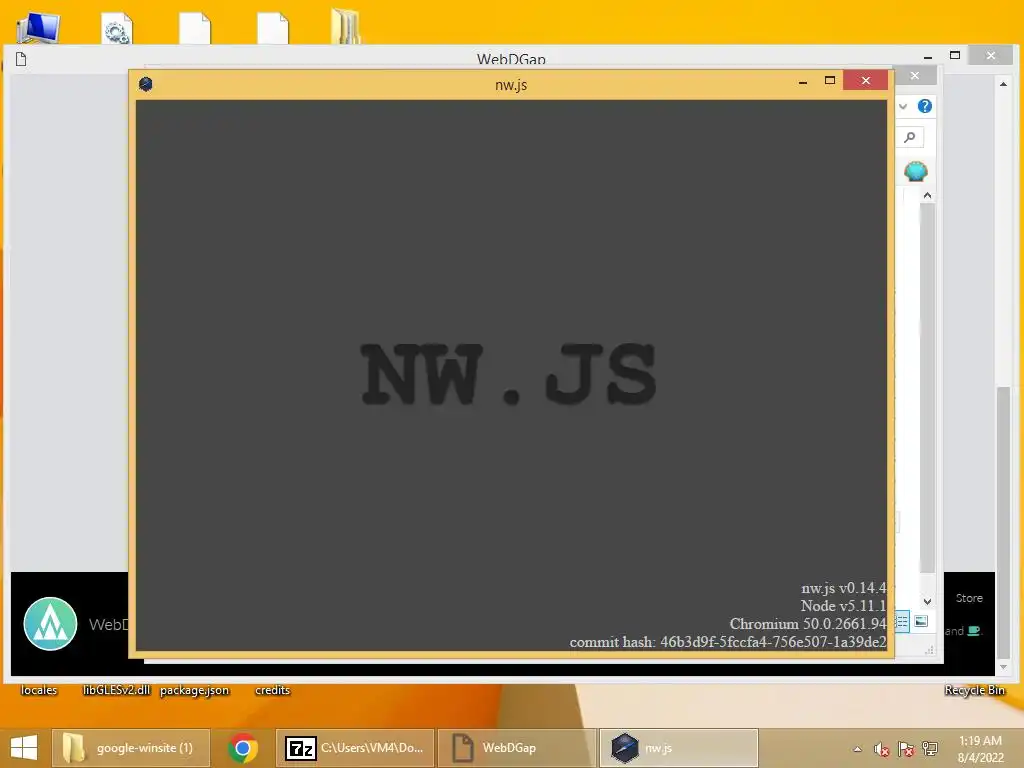Close the nw.js window
The width and height of the screenshot is (1024, 768).
(865, 80)
